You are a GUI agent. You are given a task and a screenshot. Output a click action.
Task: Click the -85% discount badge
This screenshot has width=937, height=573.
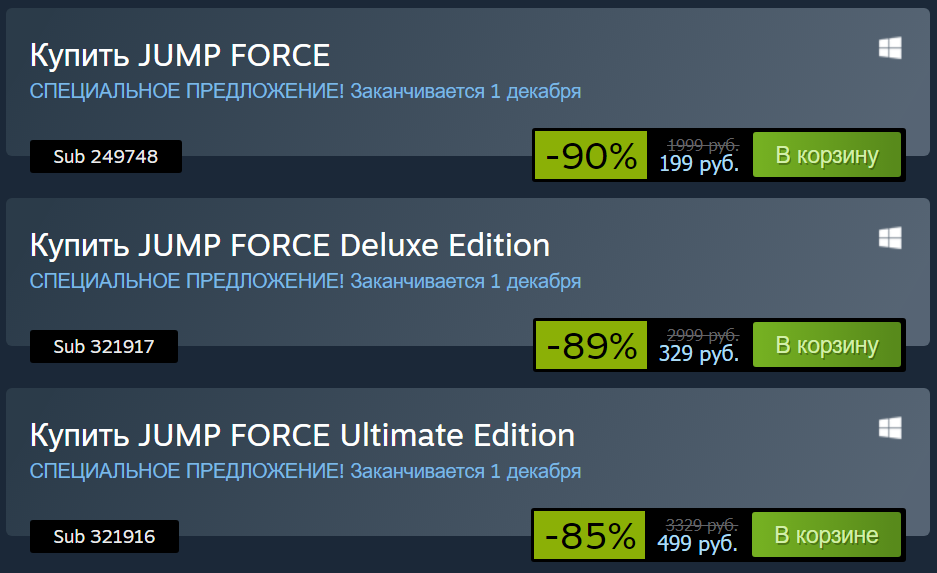[589, 535]
